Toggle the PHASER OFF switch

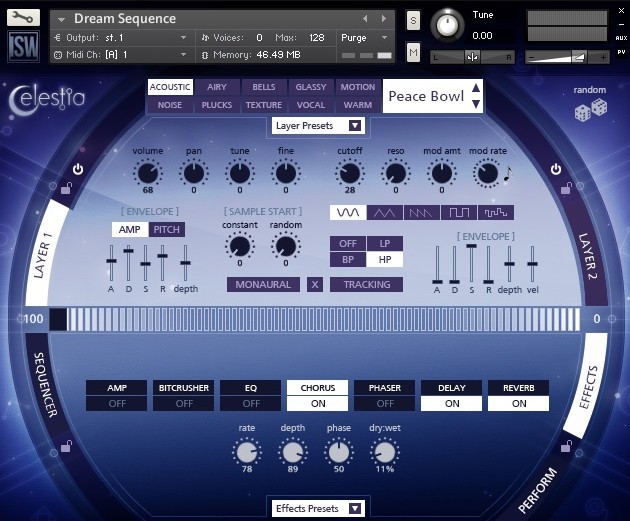(385, 403)
